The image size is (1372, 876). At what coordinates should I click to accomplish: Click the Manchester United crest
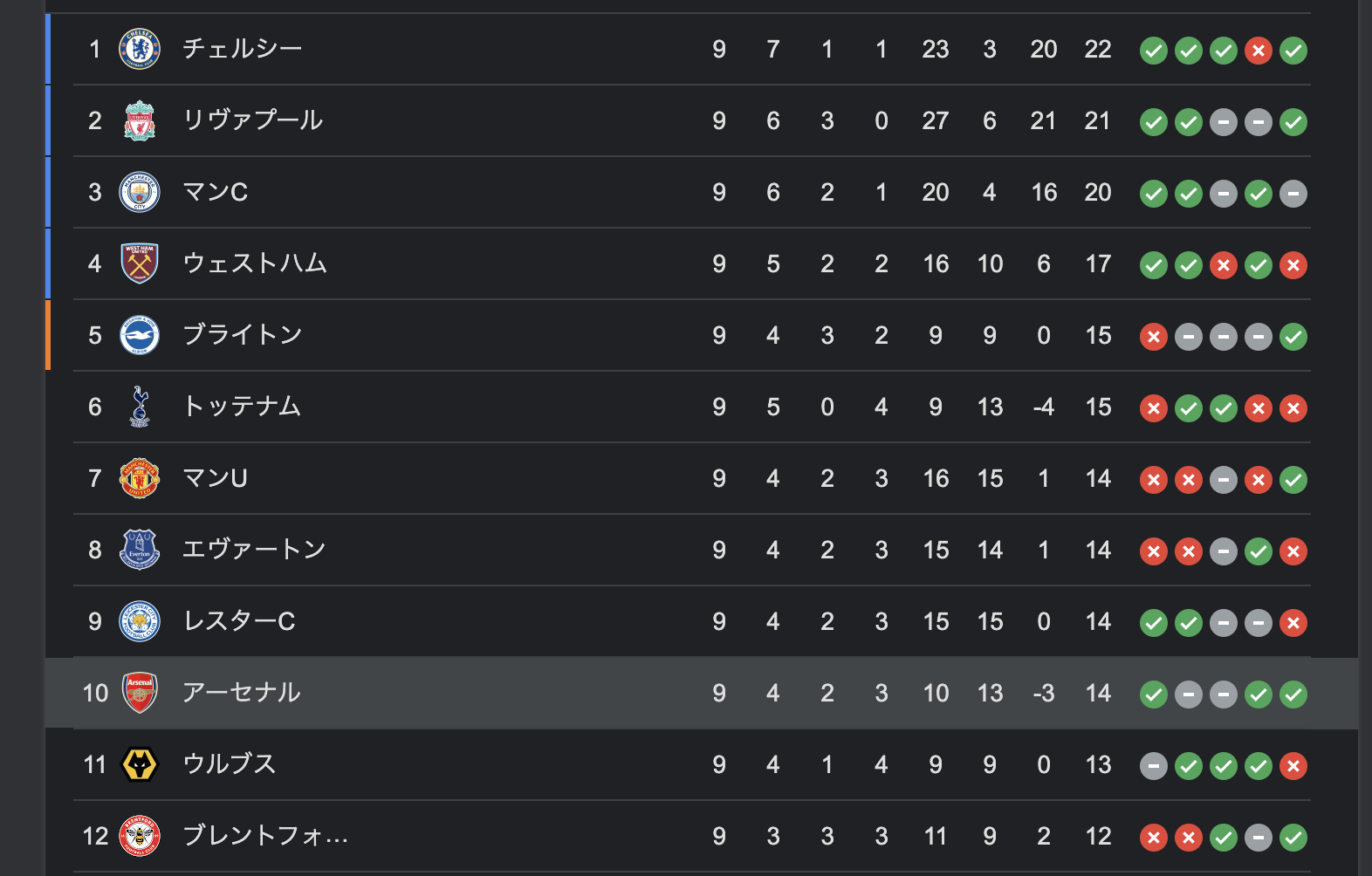(140, 478)
